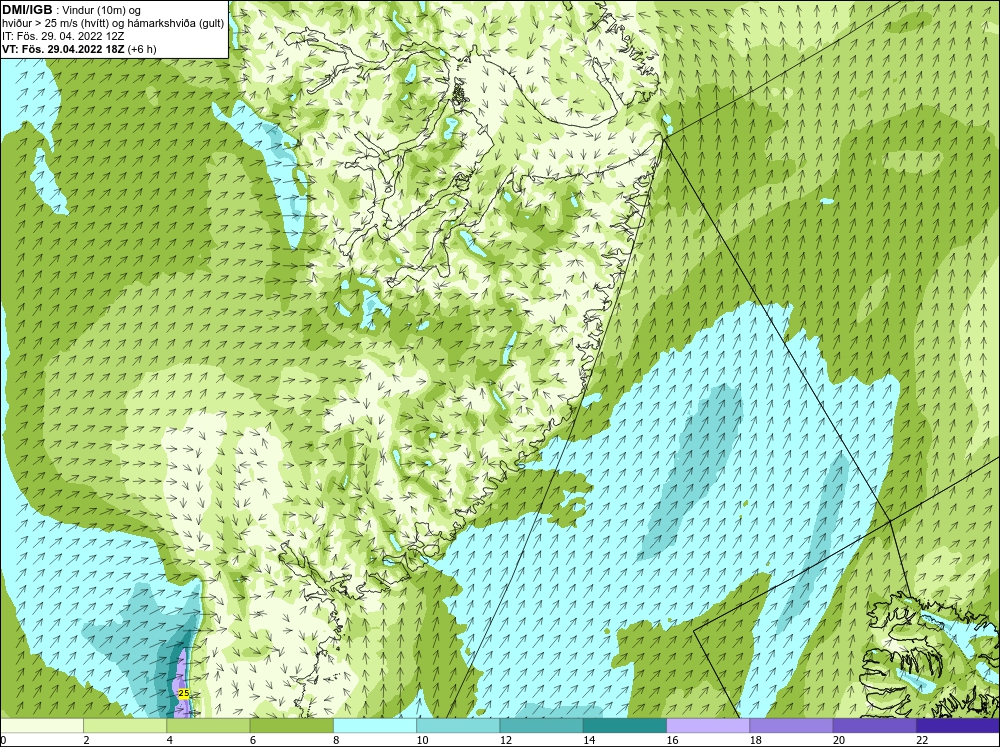Click the 12–14 m/s medium teal legend swatch

coord(541,725)
